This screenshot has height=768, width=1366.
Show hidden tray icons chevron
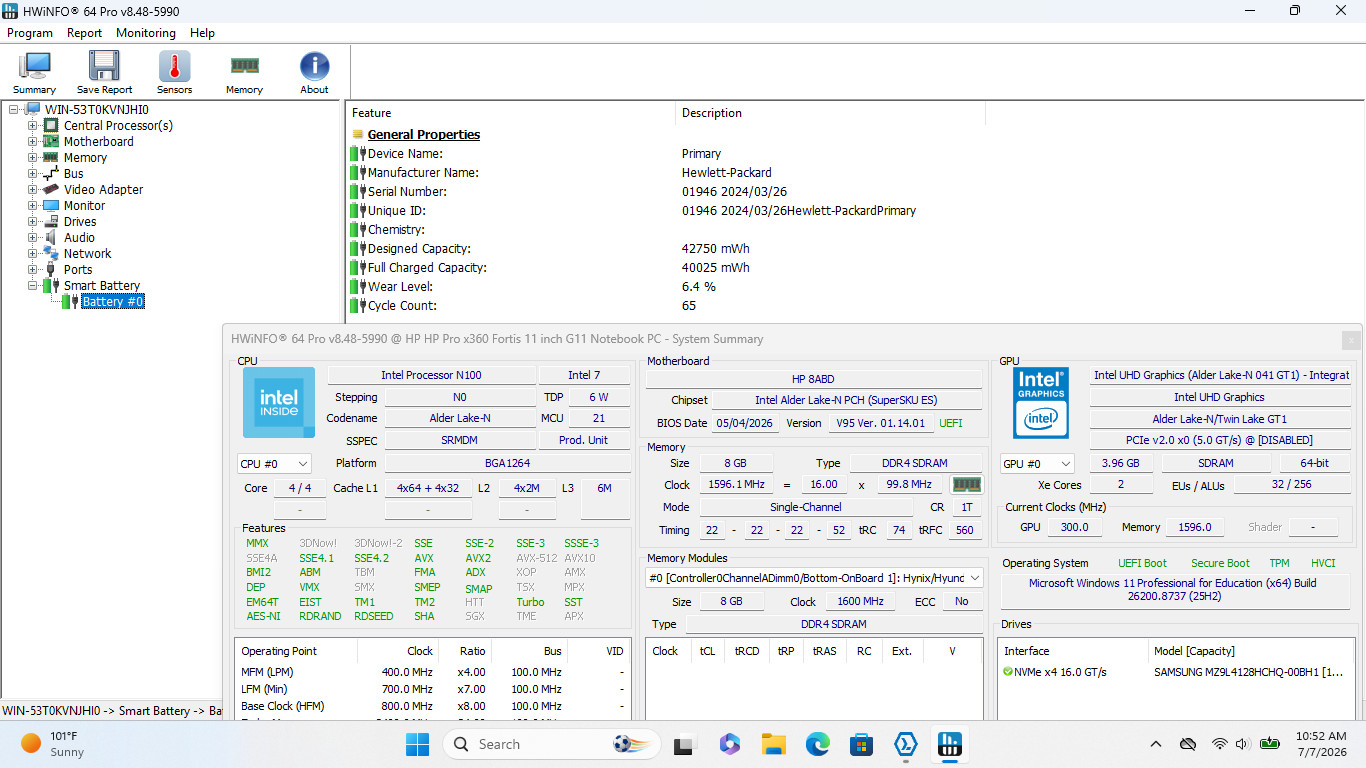[1156, 744]
